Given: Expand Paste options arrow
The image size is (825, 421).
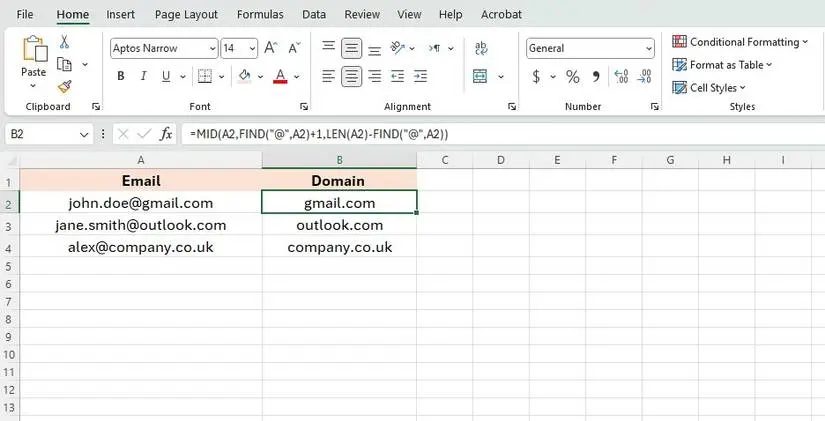Looking at the screenshot, I should click(33, 86).
